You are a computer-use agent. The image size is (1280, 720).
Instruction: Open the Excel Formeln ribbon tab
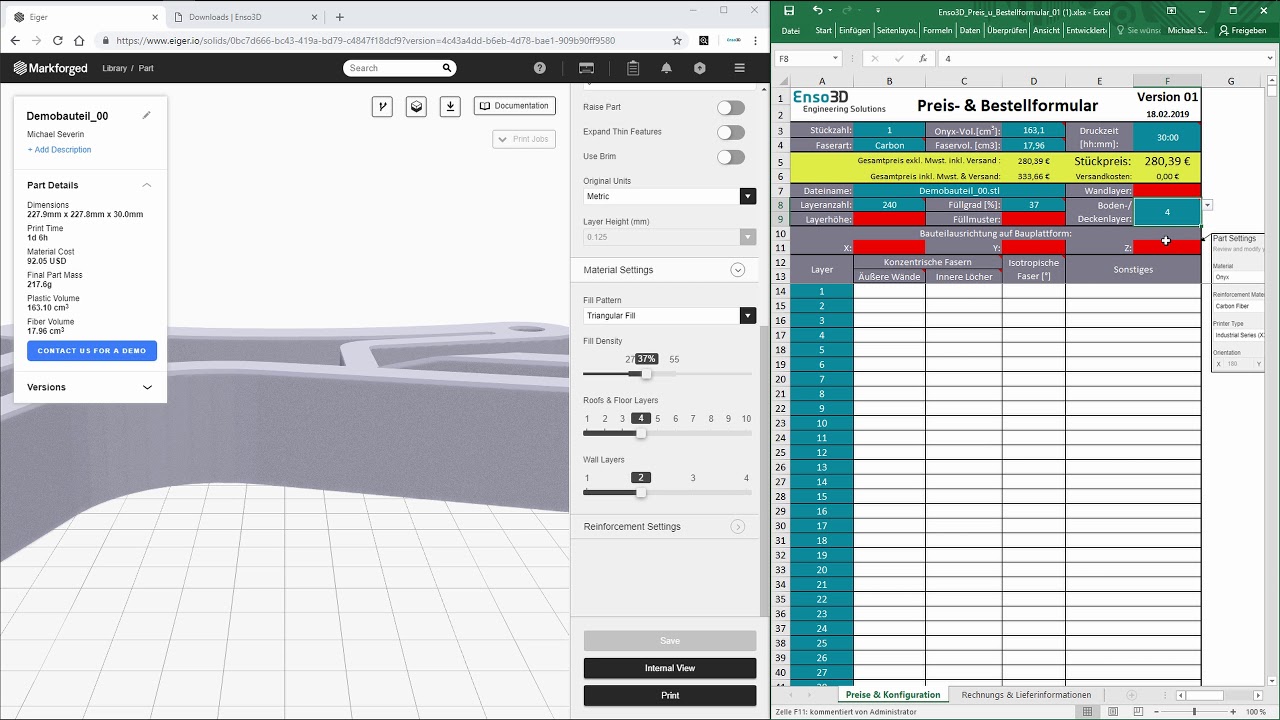point(938,31)
